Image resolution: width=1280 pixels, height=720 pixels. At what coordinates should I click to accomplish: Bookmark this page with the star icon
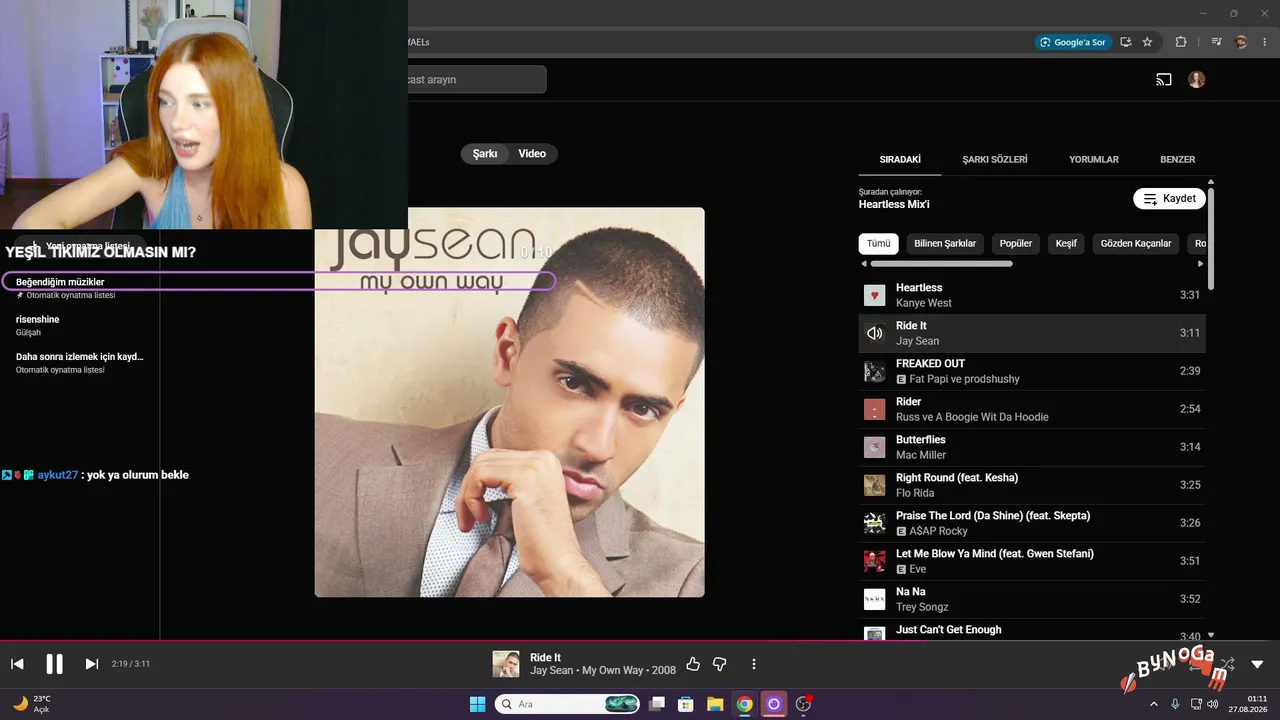[x=1147, y=42]
